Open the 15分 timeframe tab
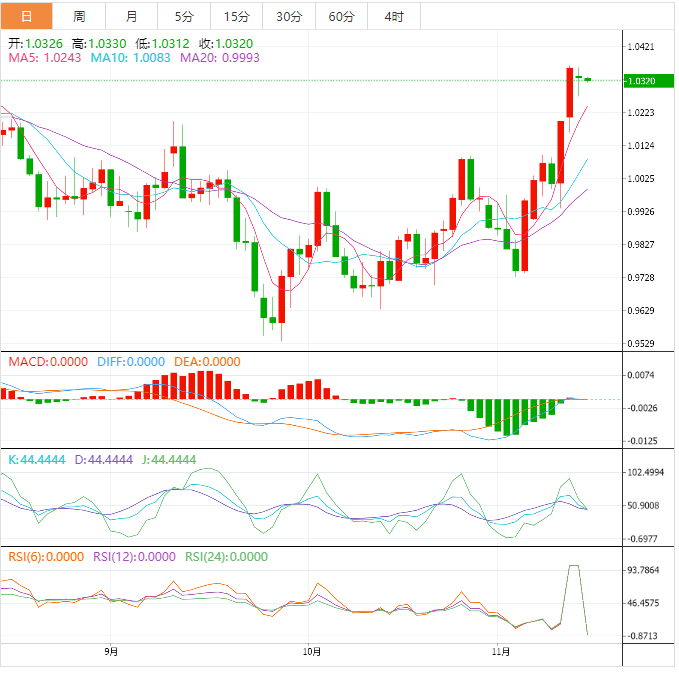The width and height of the screenshot is (679, 676). point(236,16)
